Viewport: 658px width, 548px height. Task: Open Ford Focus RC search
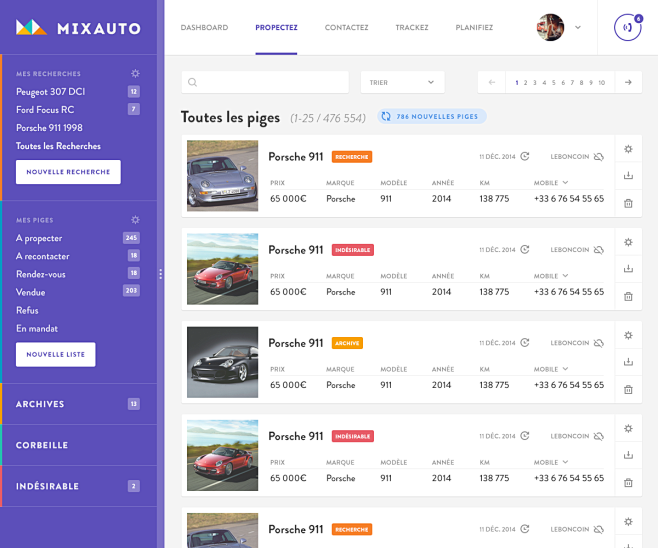[45, 110]
